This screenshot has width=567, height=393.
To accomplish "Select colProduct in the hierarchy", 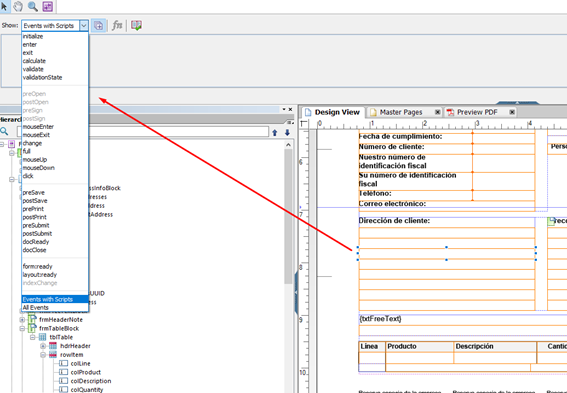I will pos(86,372).
